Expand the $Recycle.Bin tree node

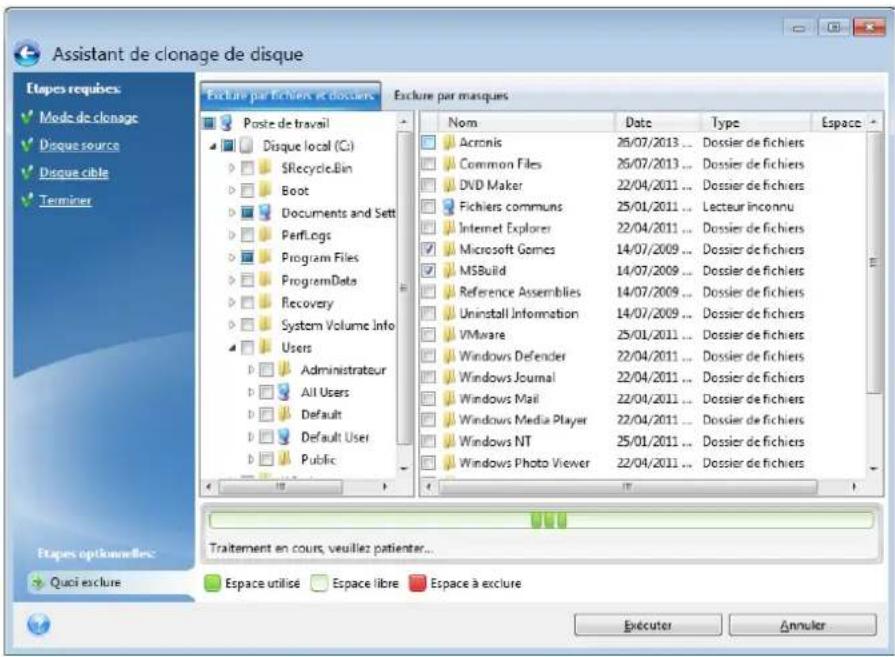click(232, 168)
